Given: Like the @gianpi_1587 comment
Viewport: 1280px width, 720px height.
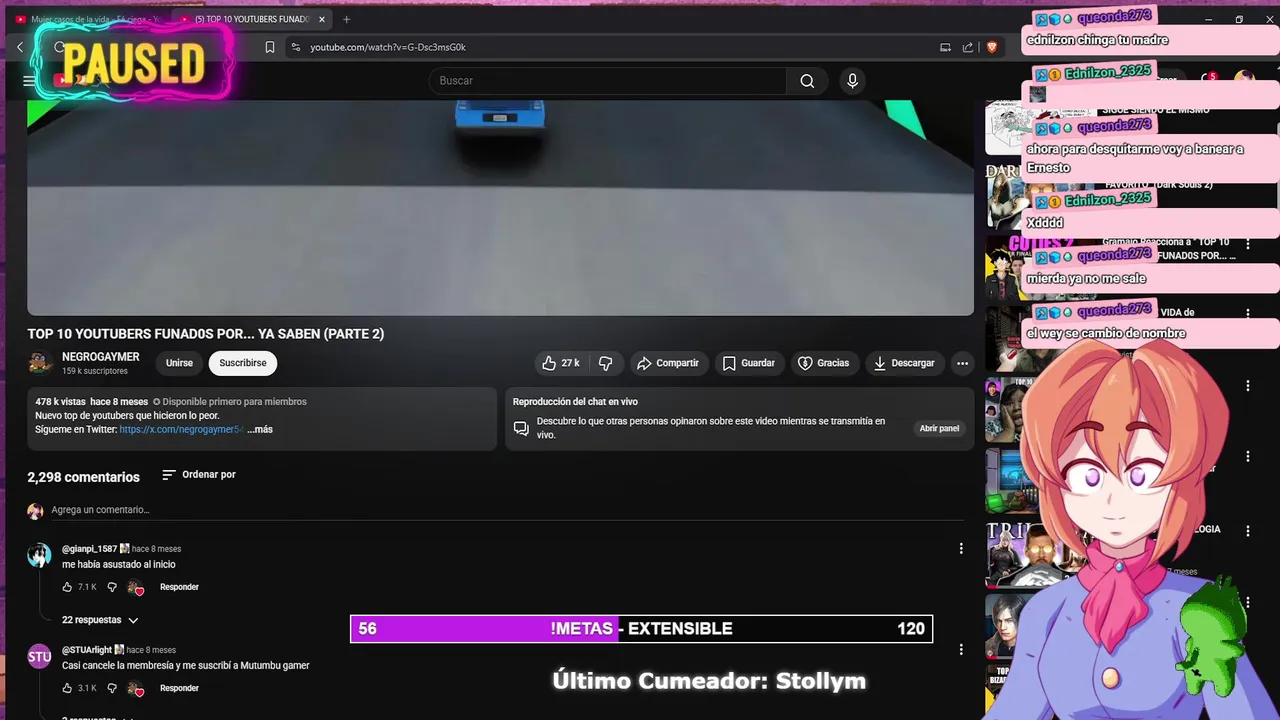Looking at the screenshot, I should pos(68,587).
